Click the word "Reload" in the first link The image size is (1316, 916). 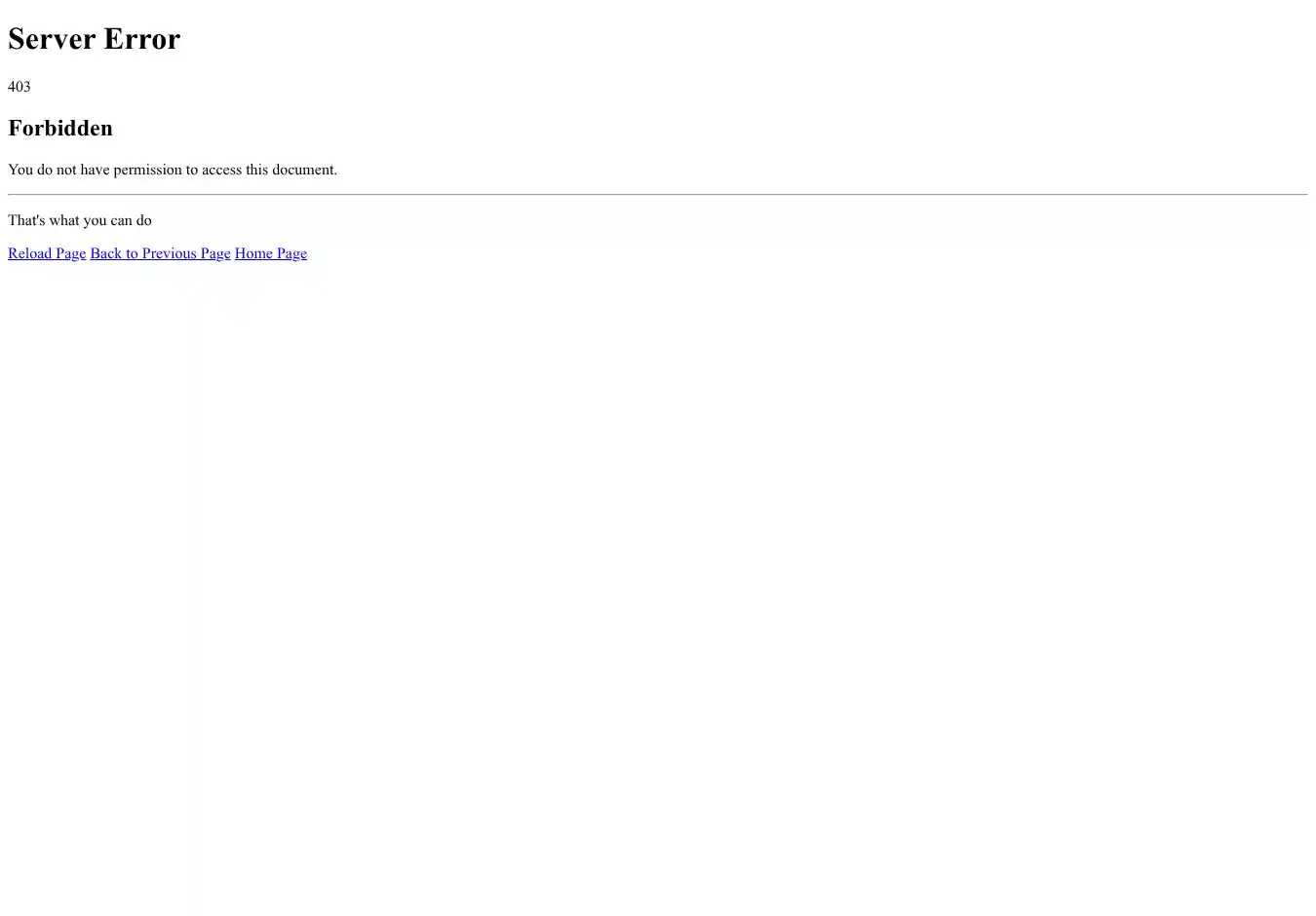pos(29,253)
